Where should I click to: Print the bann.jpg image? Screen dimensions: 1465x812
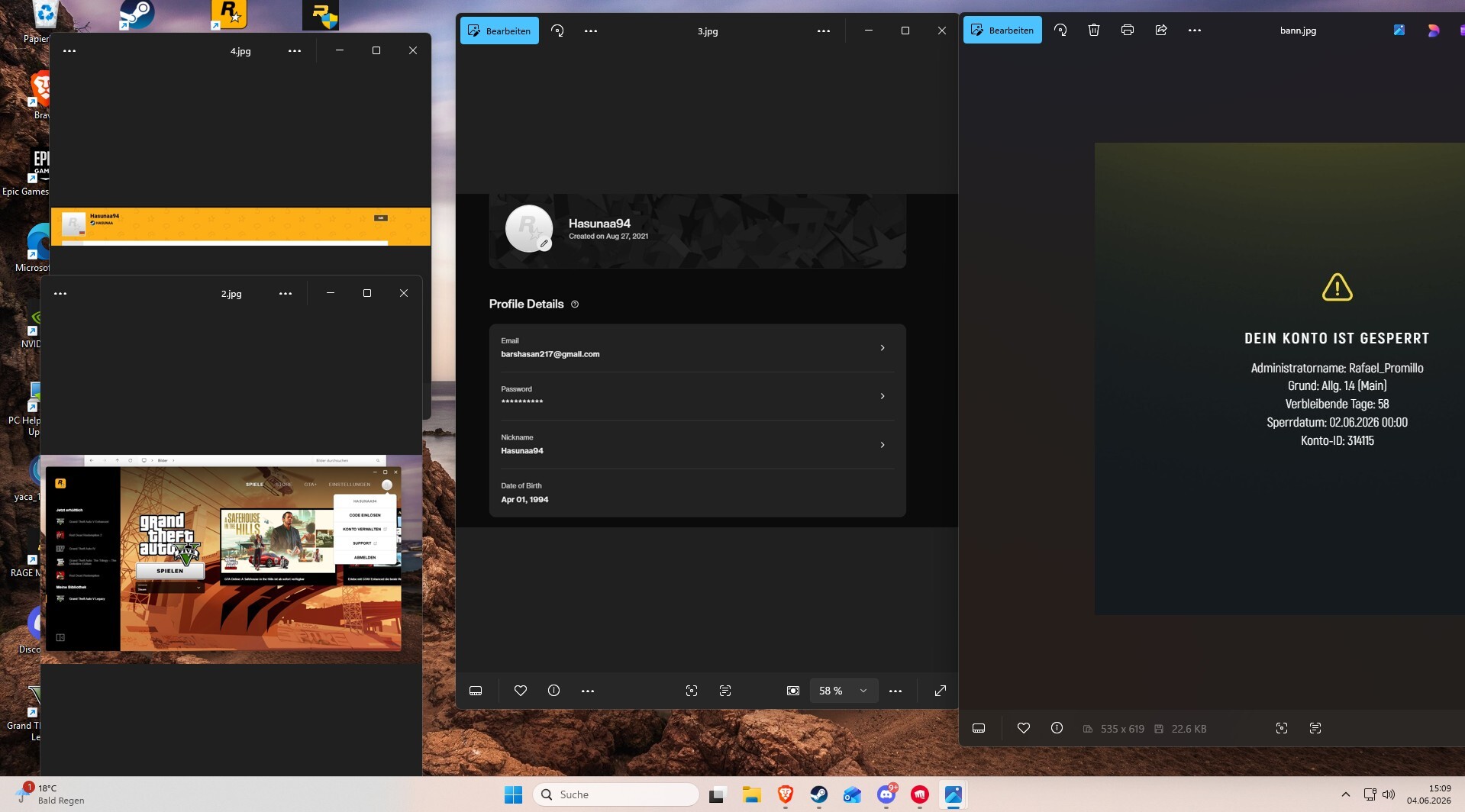(x=1128, y=30)
